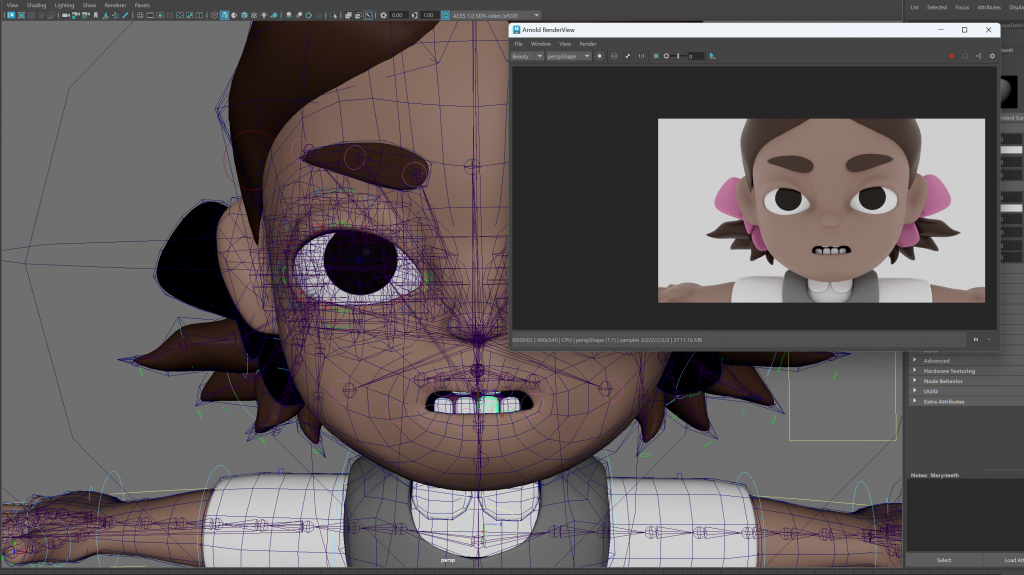This screenshot has height=575, width=1024.
Task: Stop the render with the red button
Action: coord(951,56)
